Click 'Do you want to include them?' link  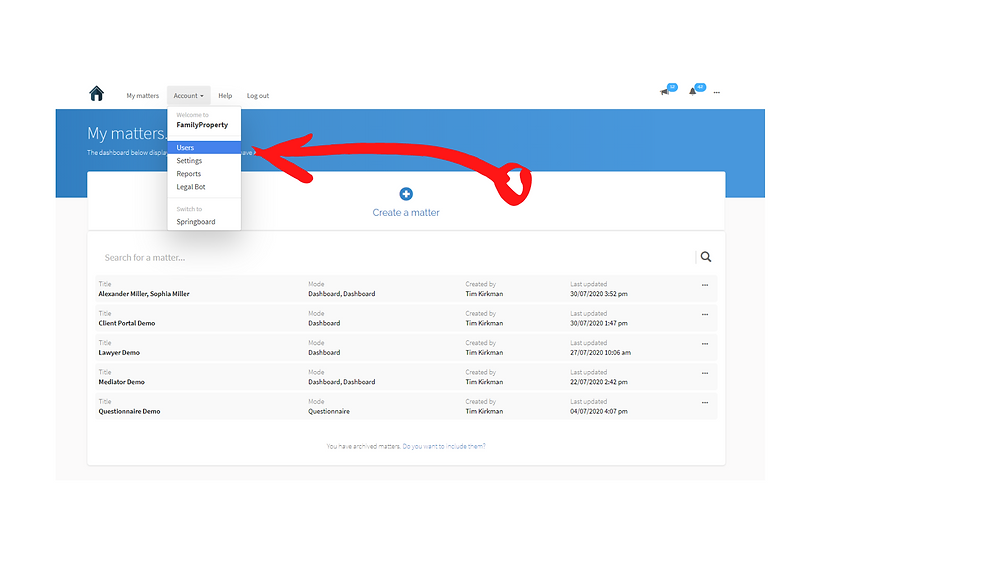[x=444, y=446]
